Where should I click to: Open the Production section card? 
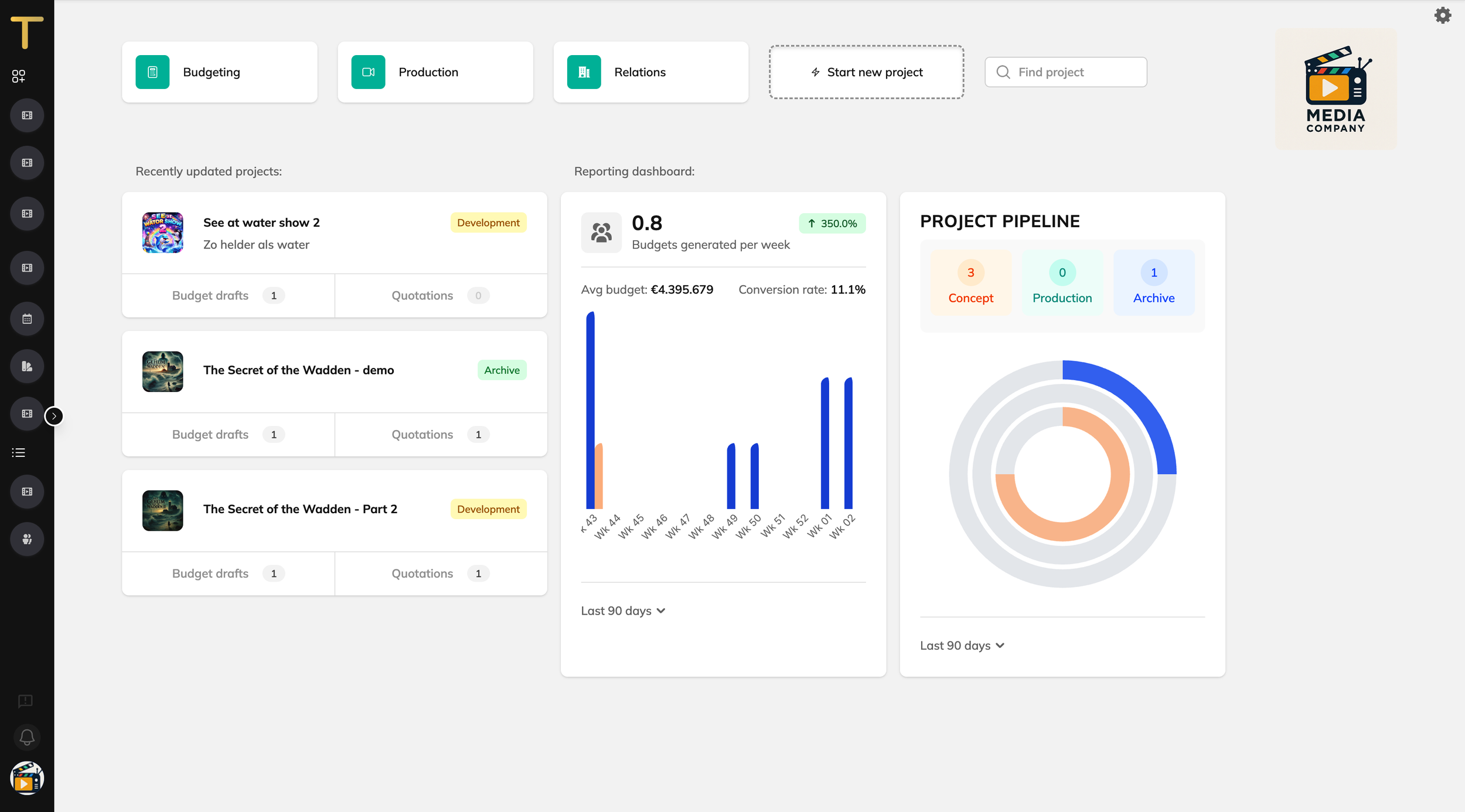[x=435, y=72]
